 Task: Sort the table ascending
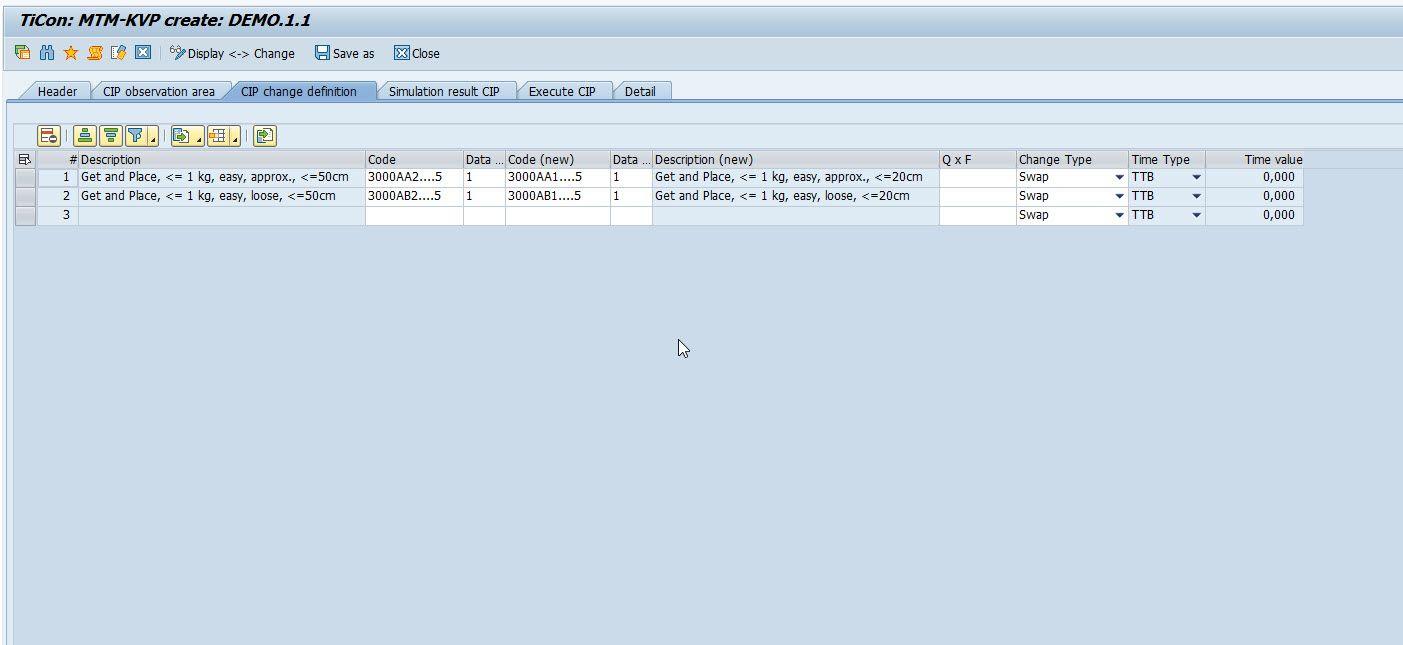coord(86,136)
